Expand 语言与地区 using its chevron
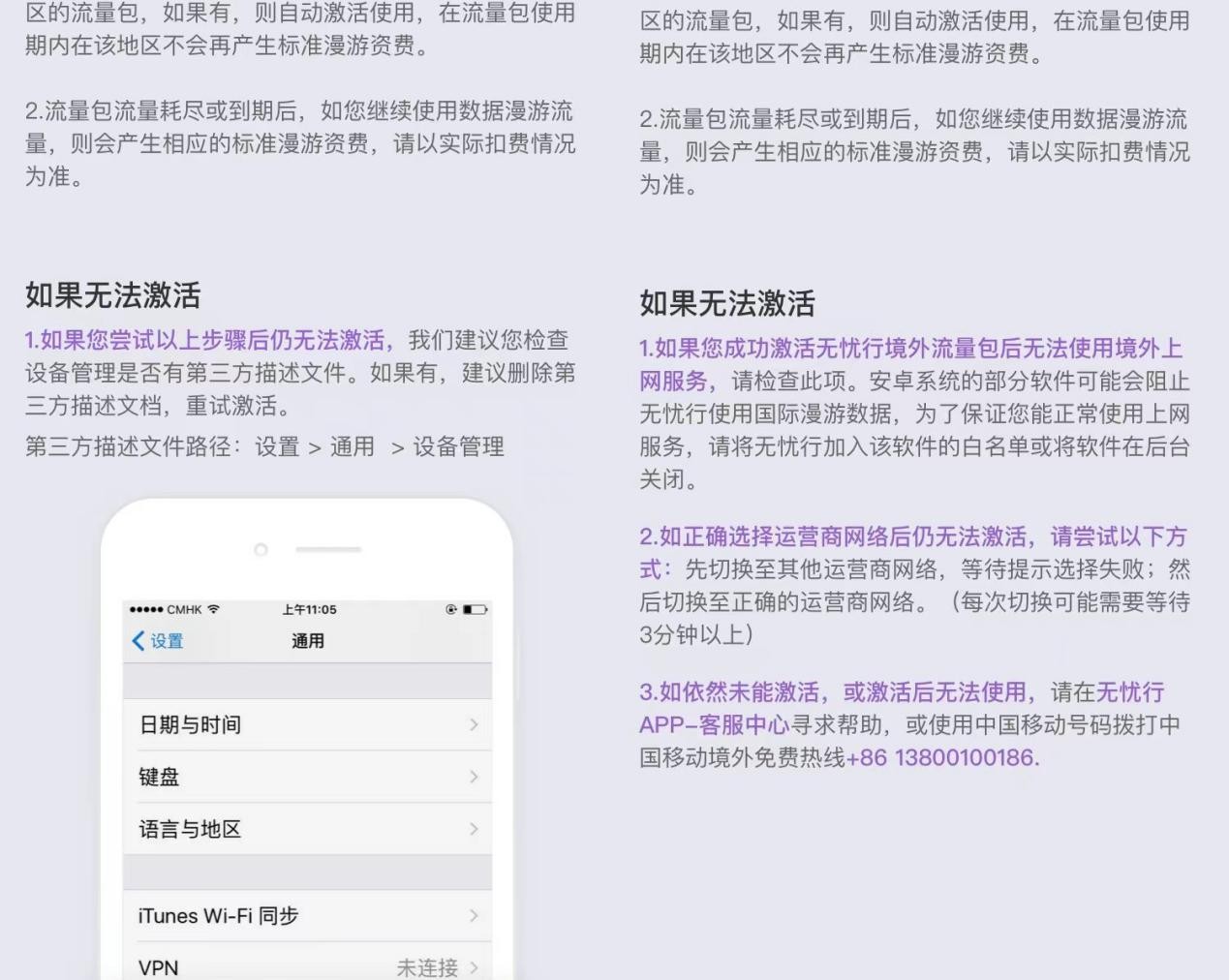This screenshot has height=980, width=1229. 474,829
